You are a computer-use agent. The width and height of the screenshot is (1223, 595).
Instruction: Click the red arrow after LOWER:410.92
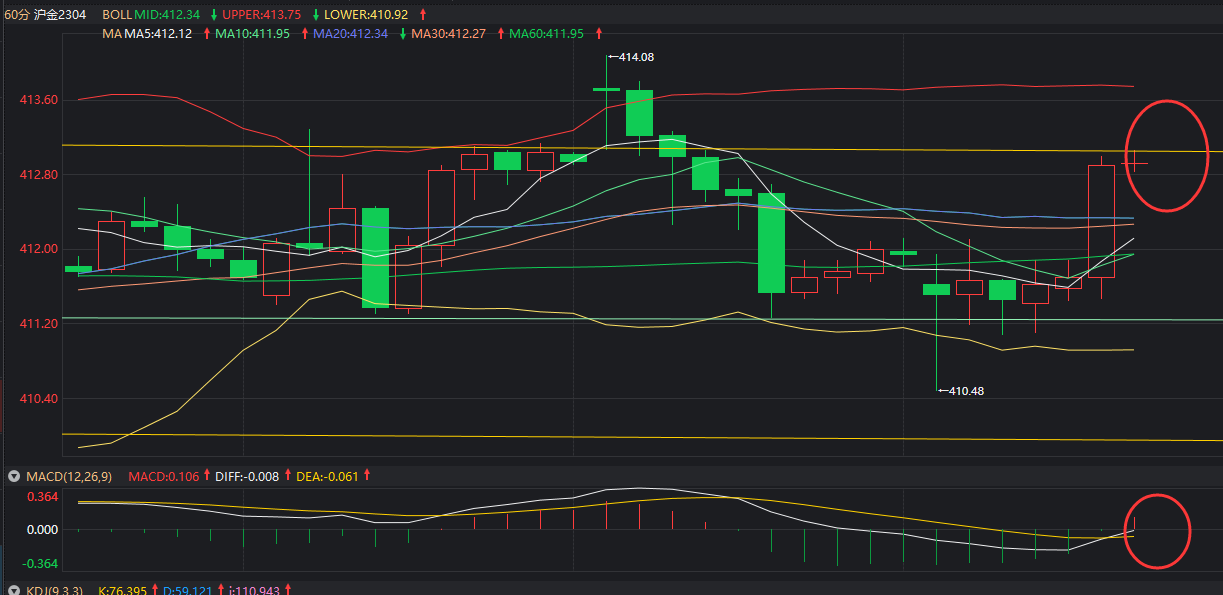(422, 15)
